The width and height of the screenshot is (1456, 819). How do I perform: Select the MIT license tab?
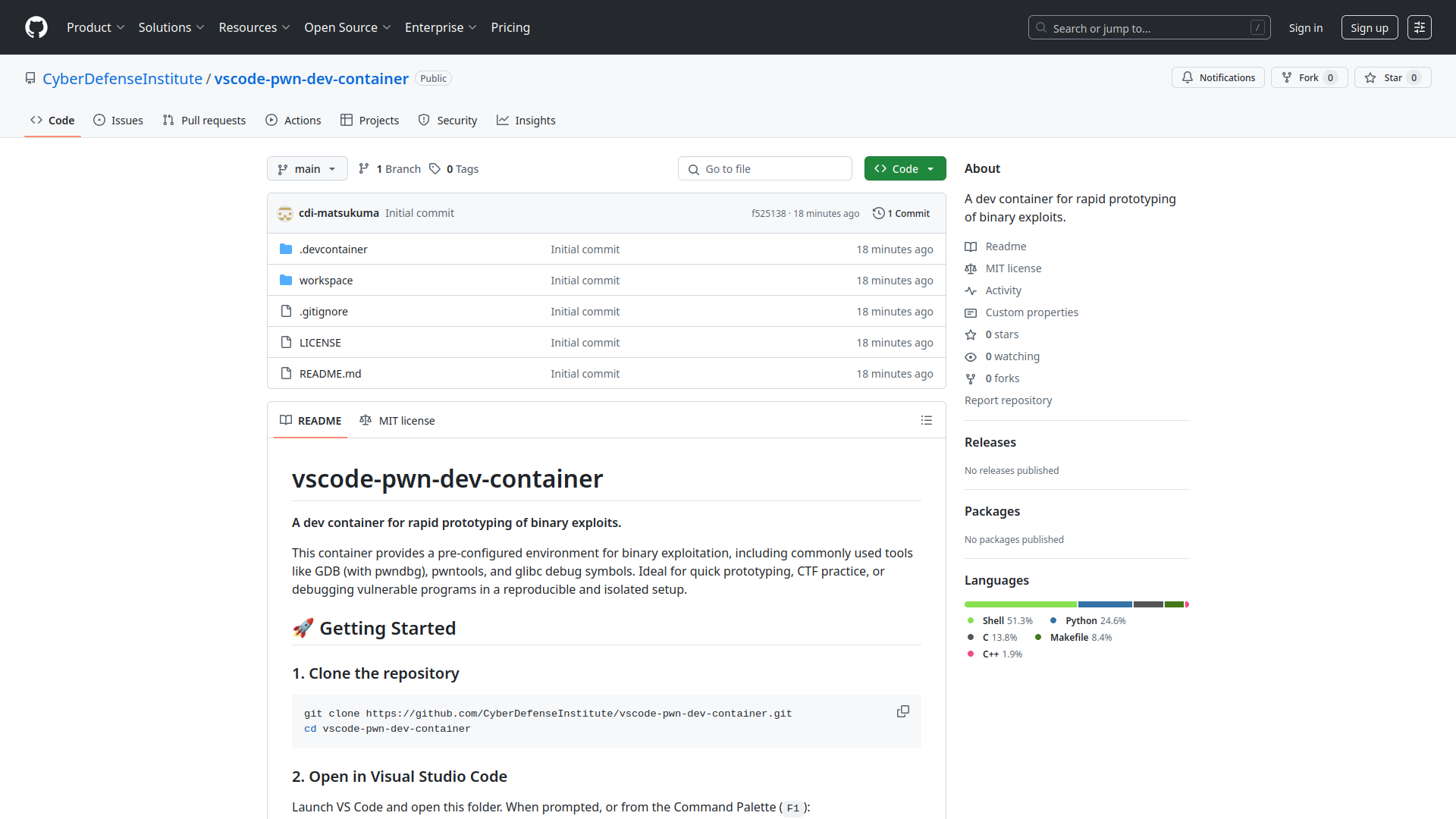coord(397,420)
